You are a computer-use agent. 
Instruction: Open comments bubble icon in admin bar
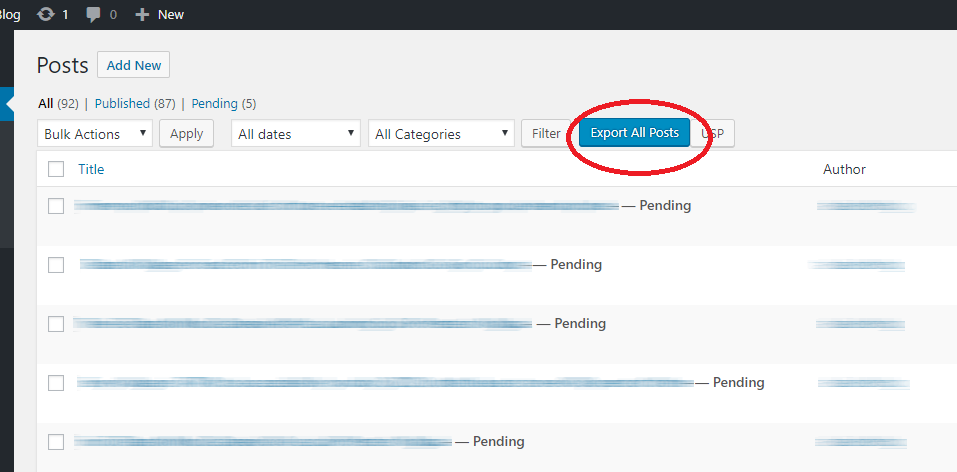pos(94,15)
